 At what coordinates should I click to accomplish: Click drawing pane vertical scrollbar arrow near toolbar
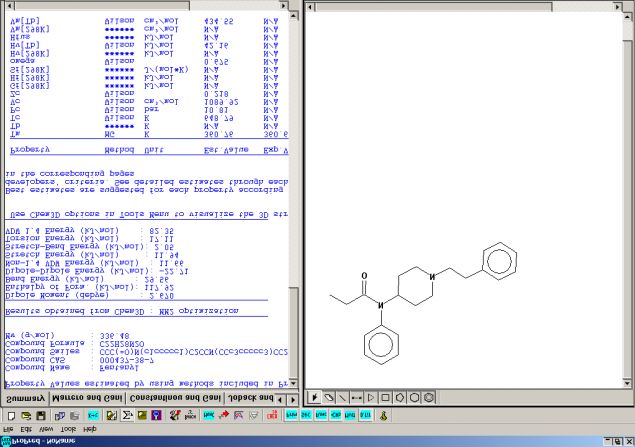627,383
